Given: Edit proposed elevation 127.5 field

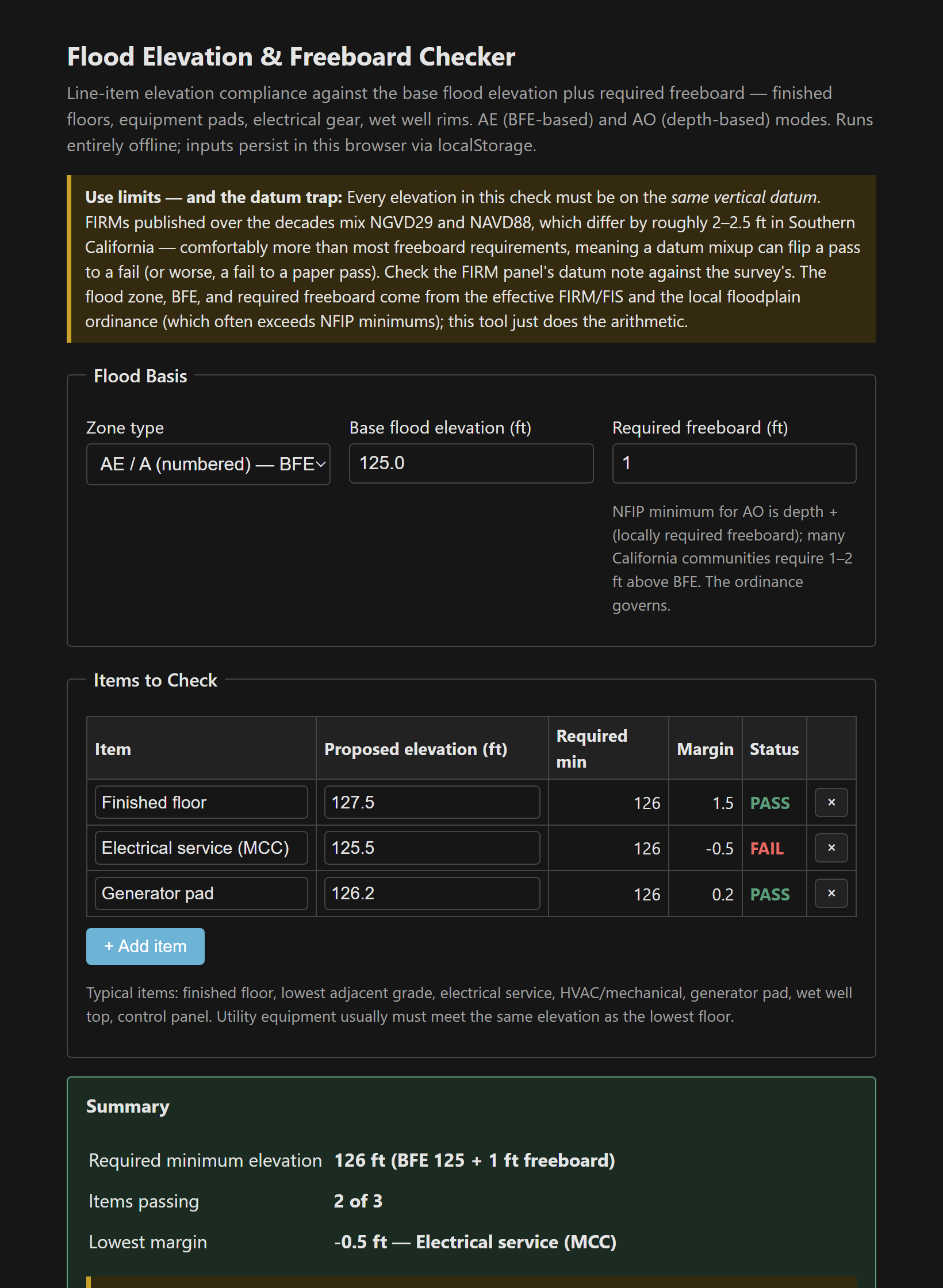Looking at the screenshot, I should [x=432, y=802].
